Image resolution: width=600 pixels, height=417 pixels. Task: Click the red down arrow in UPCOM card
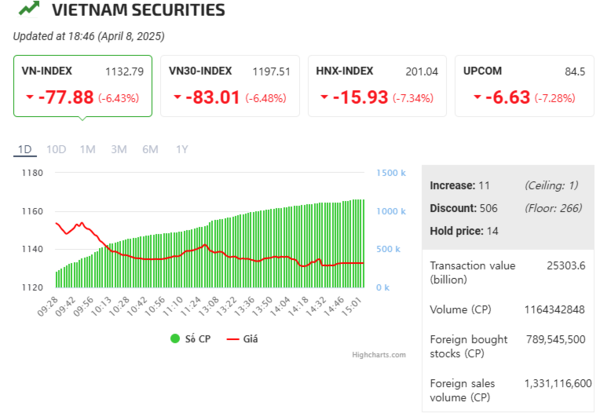pyautogui.click(x=470, y=98)
